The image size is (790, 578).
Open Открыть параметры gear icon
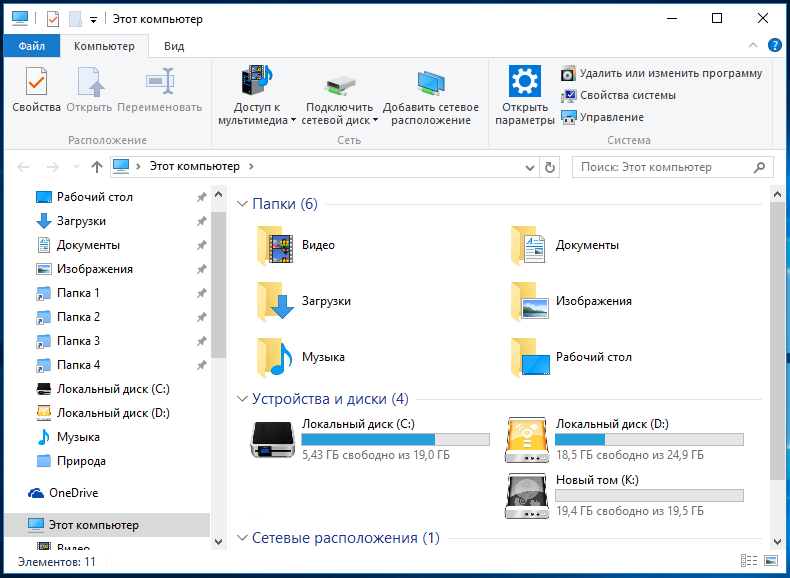tap(524, 81)
